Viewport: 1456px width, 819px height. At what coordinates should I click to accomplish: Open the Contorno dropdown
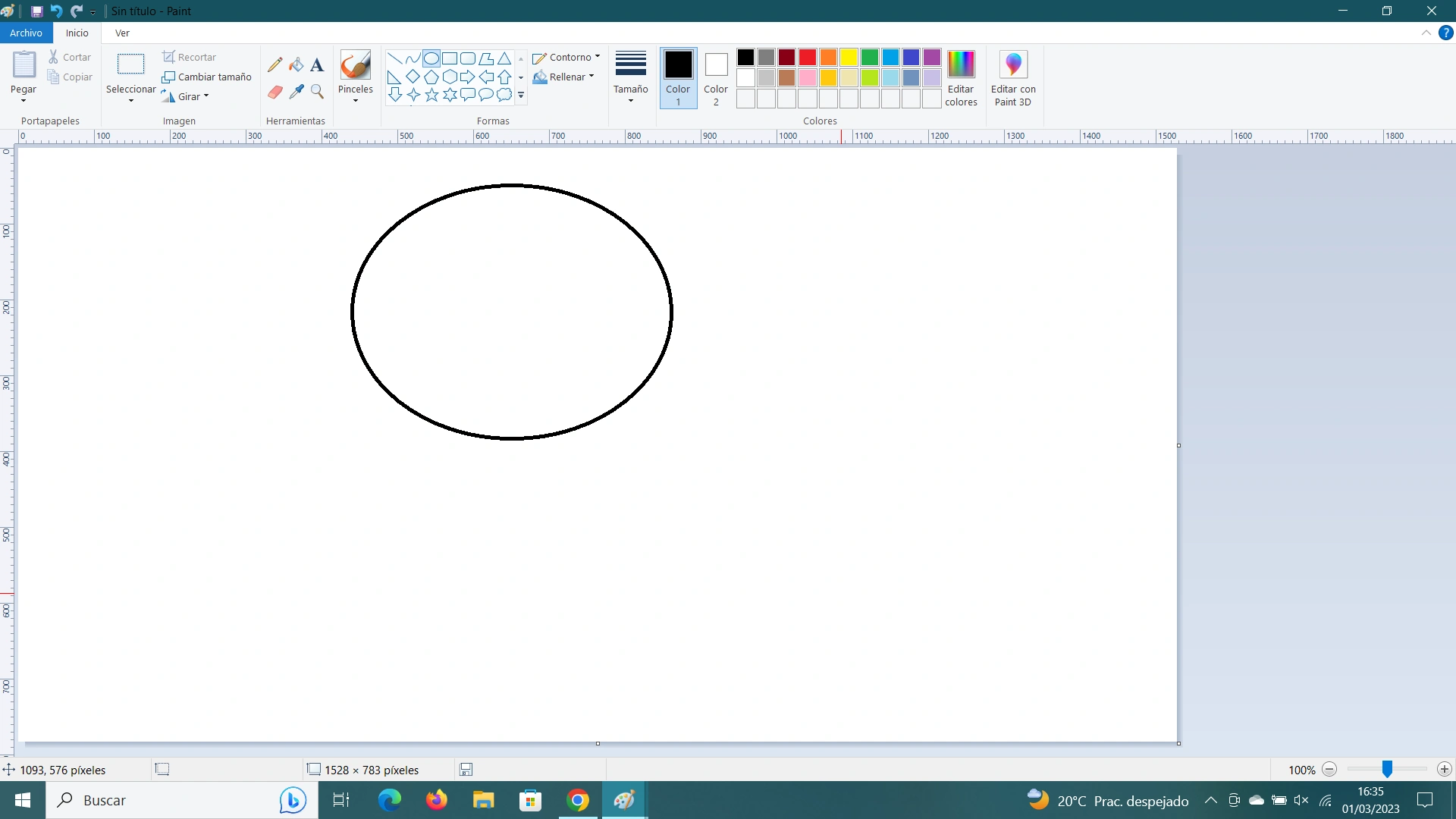tap(566, 58)
